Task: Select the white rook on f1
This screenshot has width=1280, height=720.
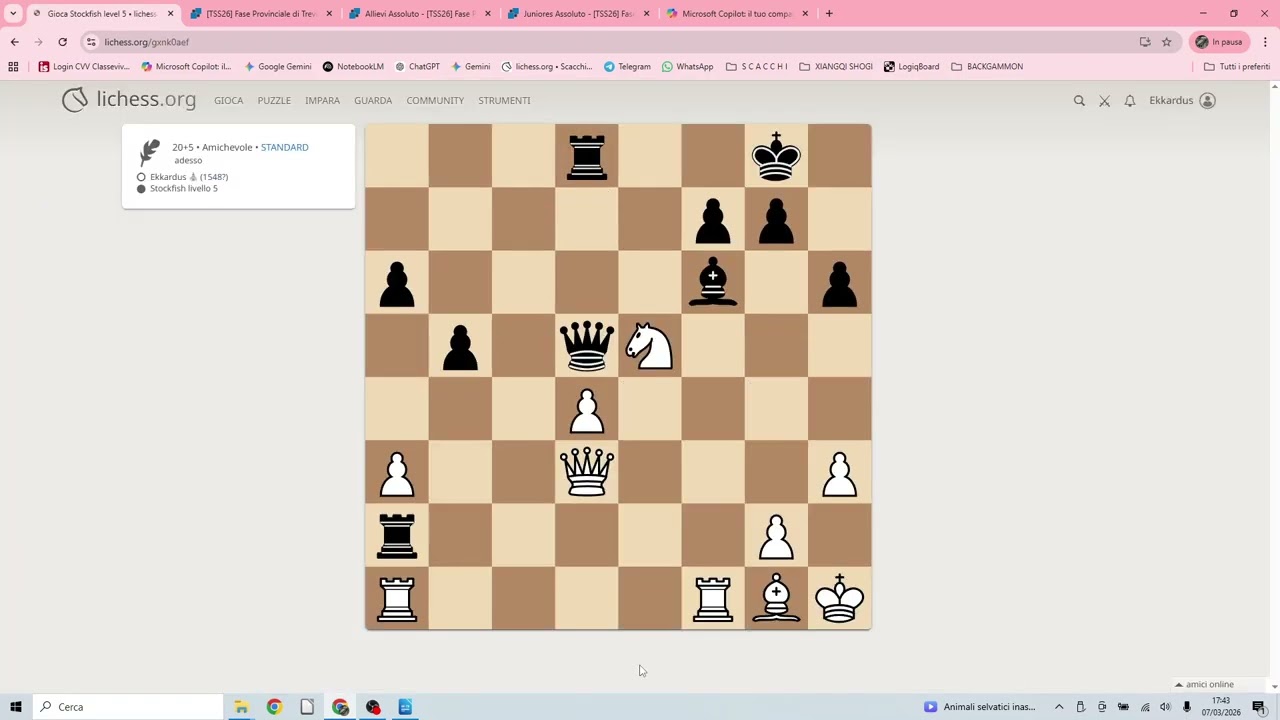Action: point(713,598)
